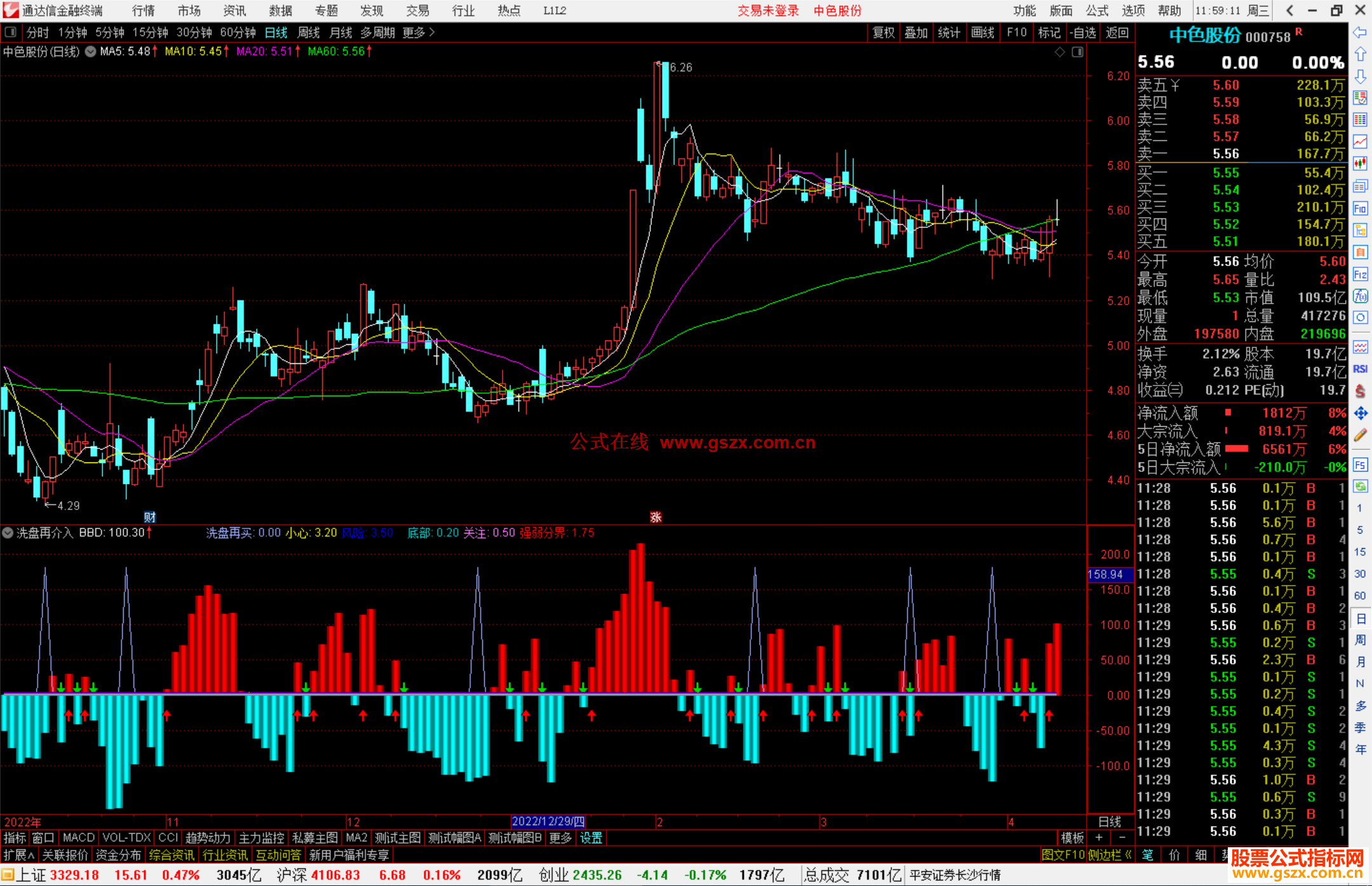Switch sidebar period to 季
The image size is (1372, 886).
coord(1360,728)
